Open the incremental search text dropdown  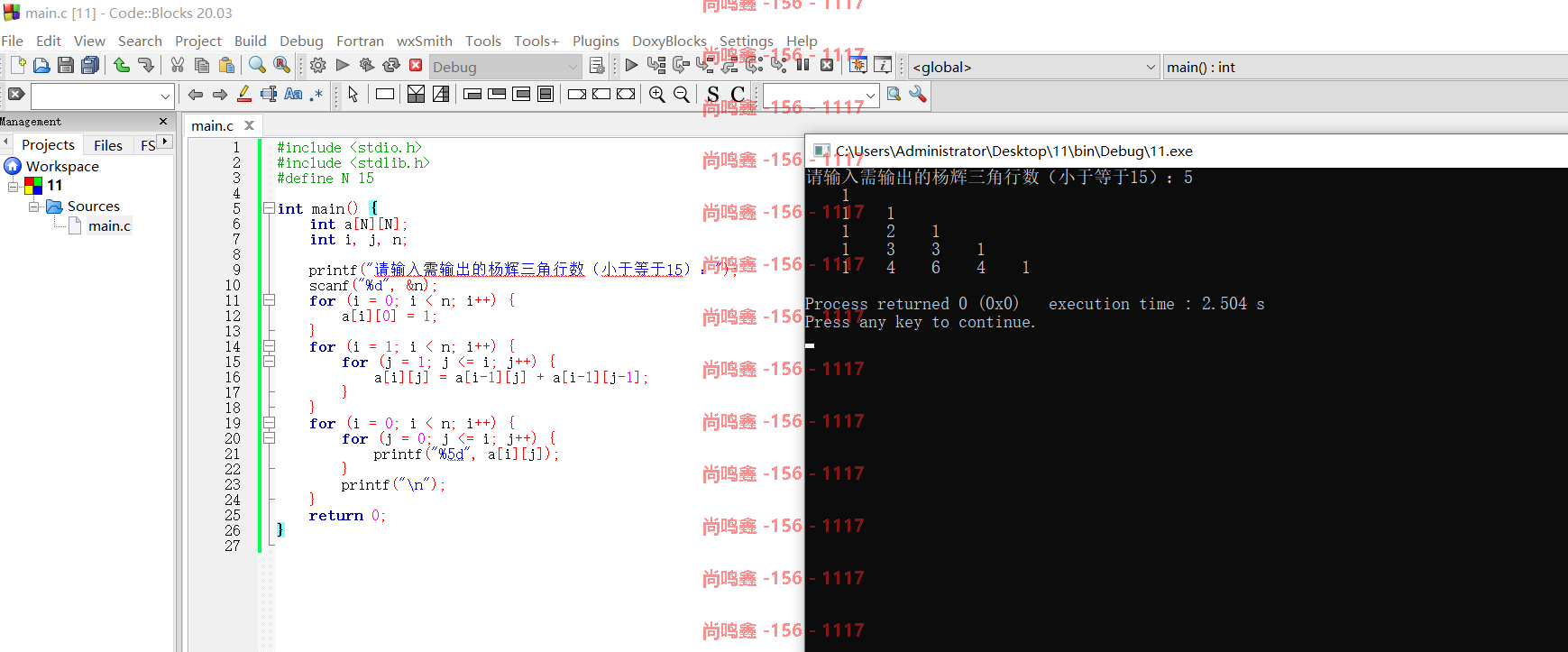(x=165, y=96)
